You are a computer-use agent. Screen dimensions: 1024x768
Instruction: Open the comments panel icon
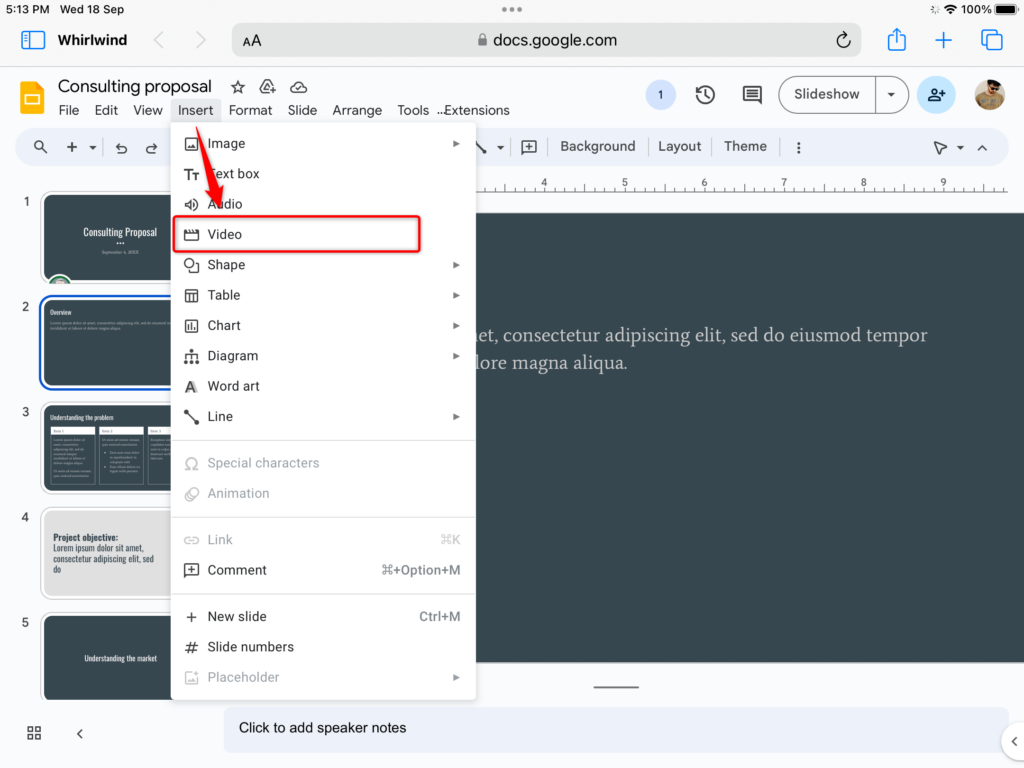[751, 94]
